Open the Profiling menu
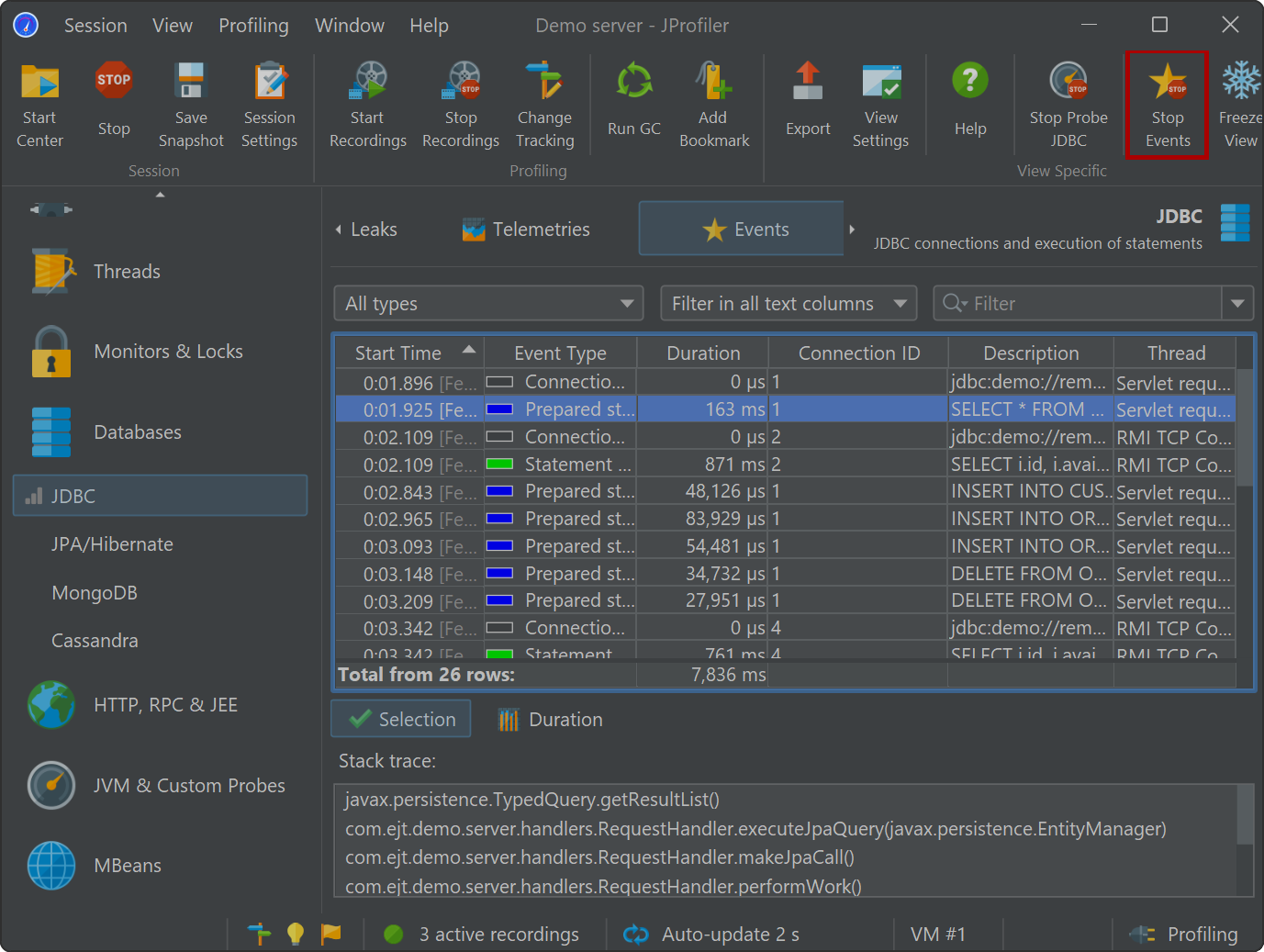Image resolution: width=1264 pixels, height=952 pixels. pos(253,26)
